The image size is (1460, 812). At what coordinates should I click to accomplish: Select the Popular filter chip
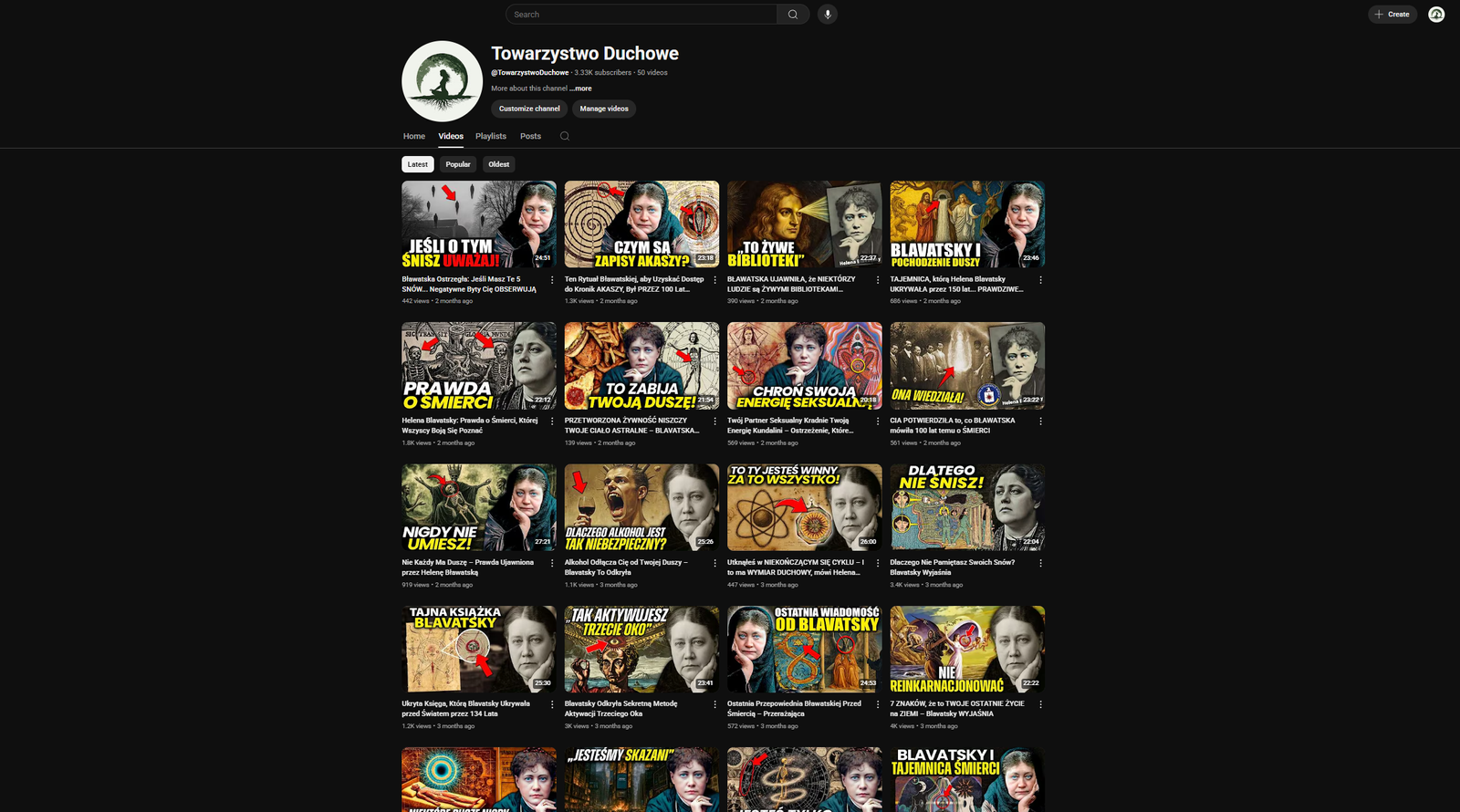[x=458, y=164]
